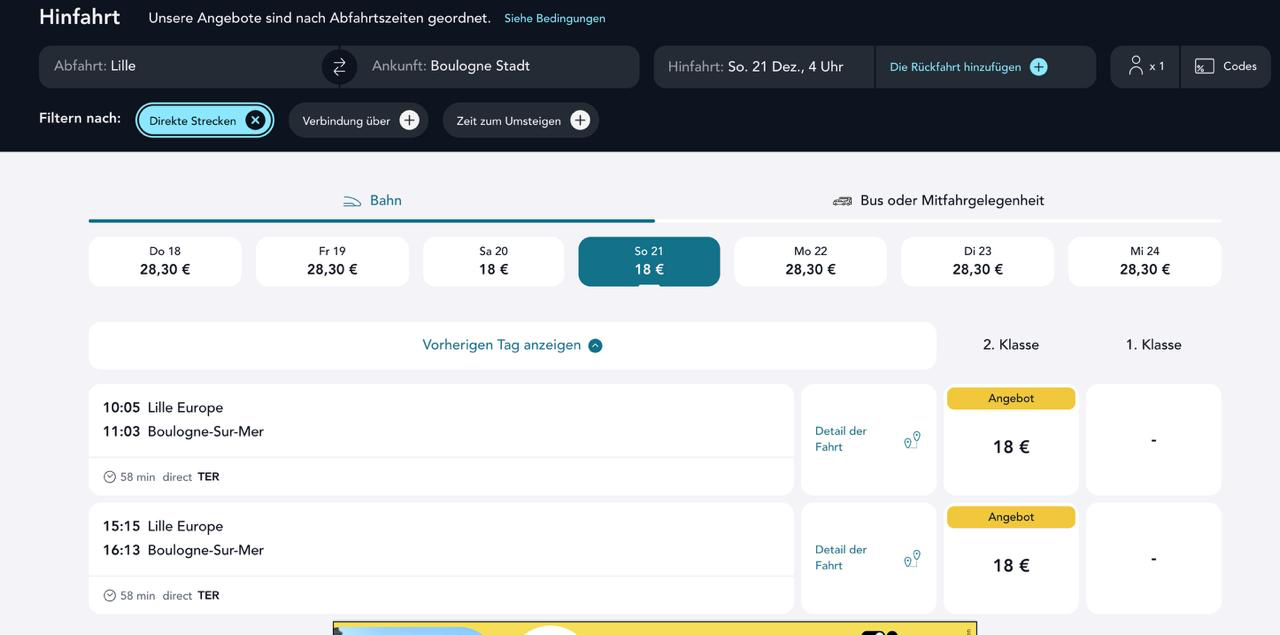Screen dimensions: 1280x635
Task: Click plus icon to add return trip
Action: click(x=1038, y=67)
